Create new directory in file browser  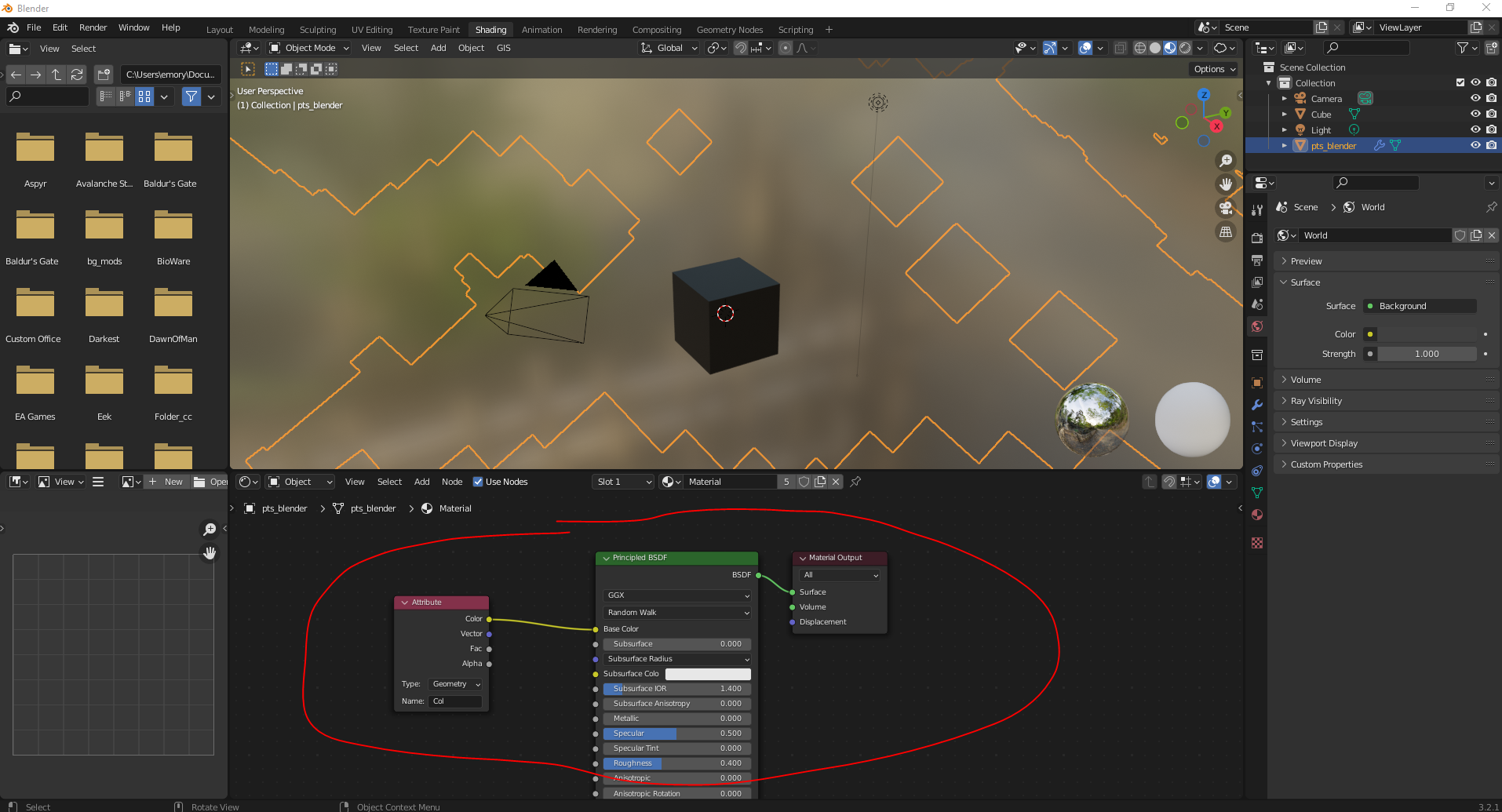coord(104,75)
